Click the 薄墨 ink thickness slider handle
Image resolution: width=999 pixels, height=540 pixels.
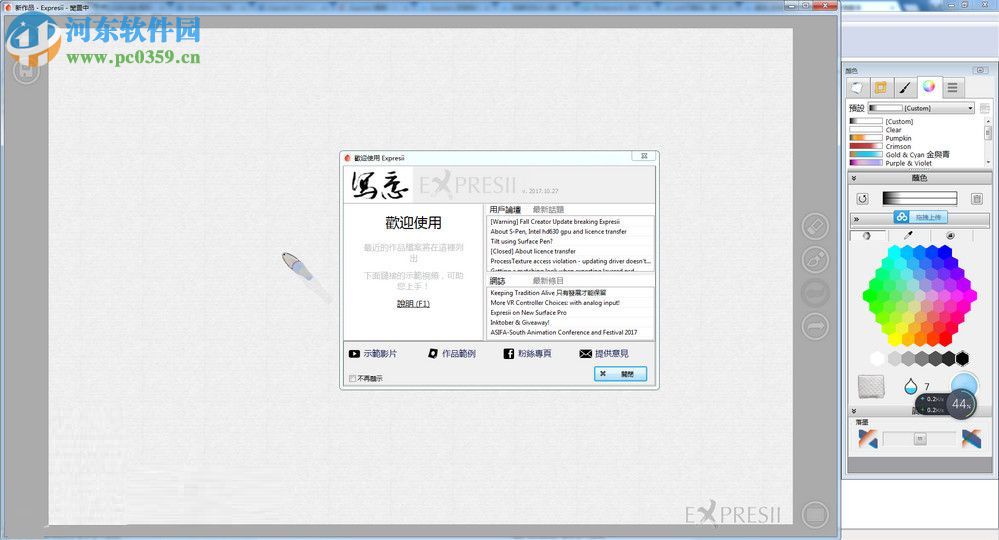tap(920, 439)
